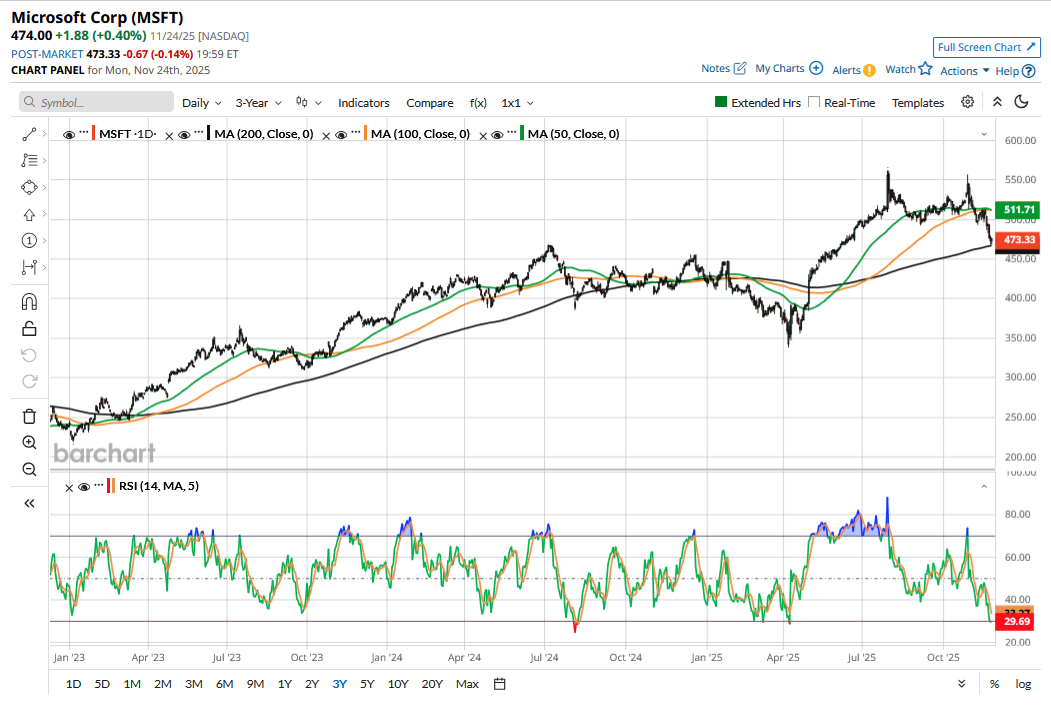Click the unlock drawings padlock icon
The height and width of the screenshot is (708, 1051).
(x=29, y=328)
